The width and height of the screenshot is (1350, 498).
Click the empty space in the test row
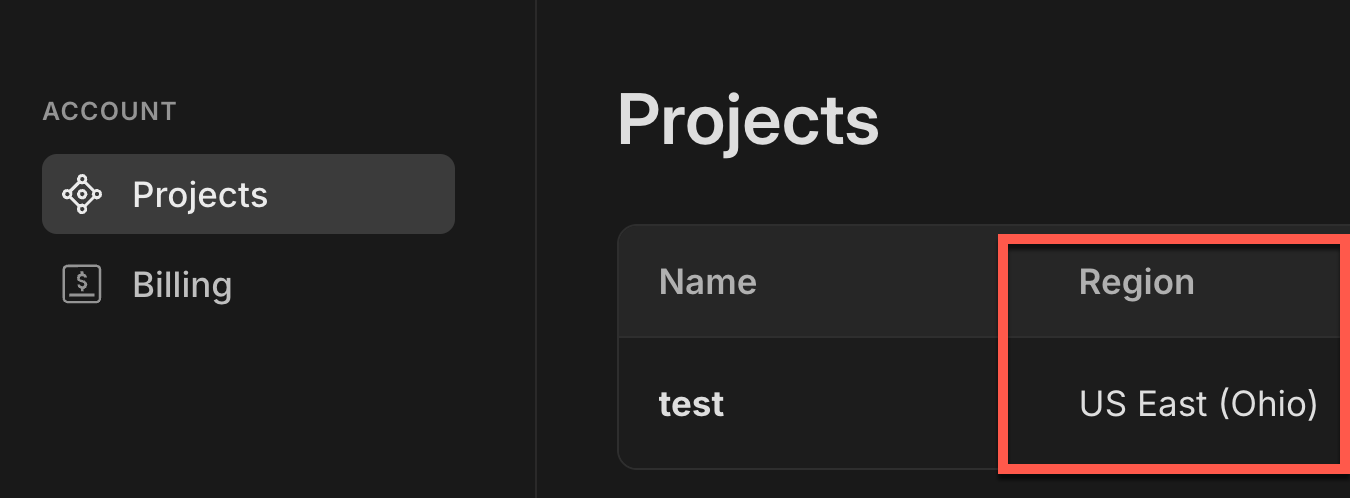pos(860,404)
